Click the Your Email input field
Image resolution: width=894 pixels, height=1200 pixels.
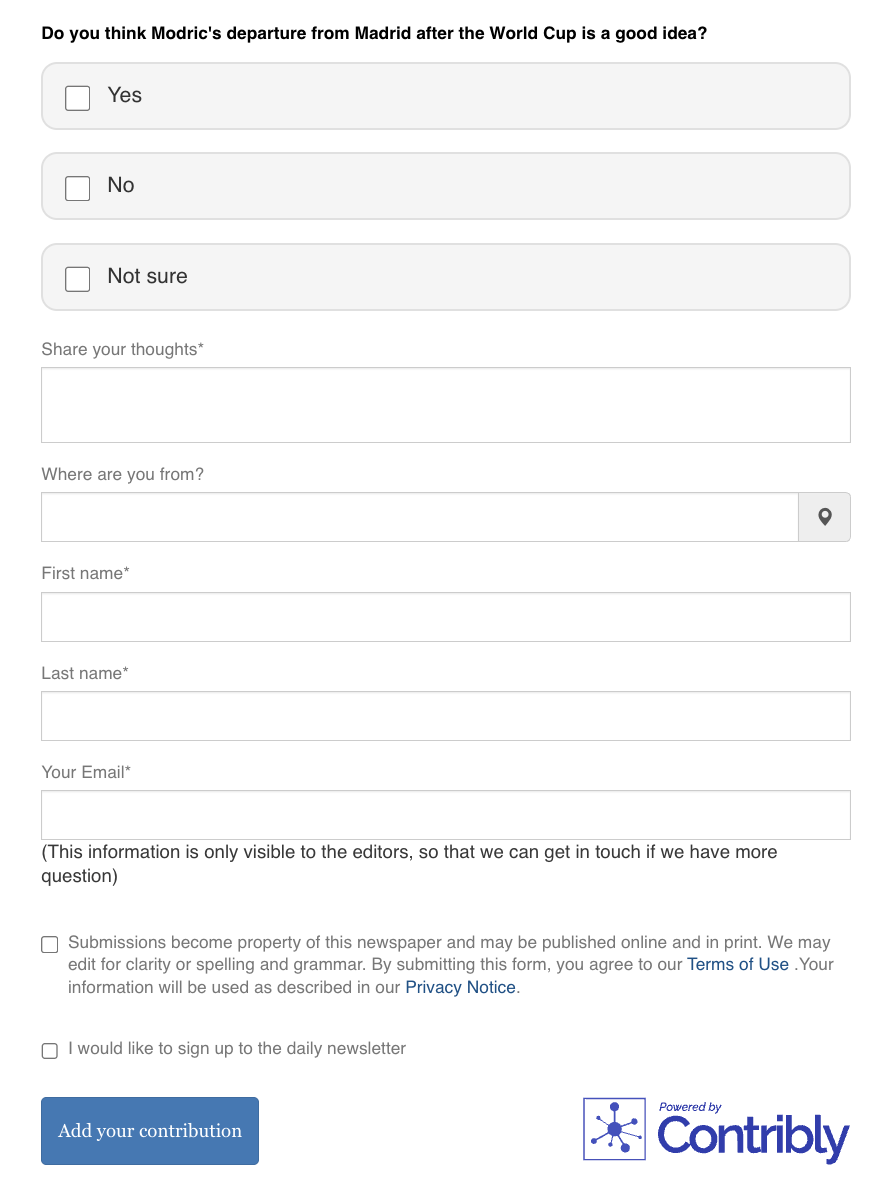pyautogui.click(x=445, y=815)
